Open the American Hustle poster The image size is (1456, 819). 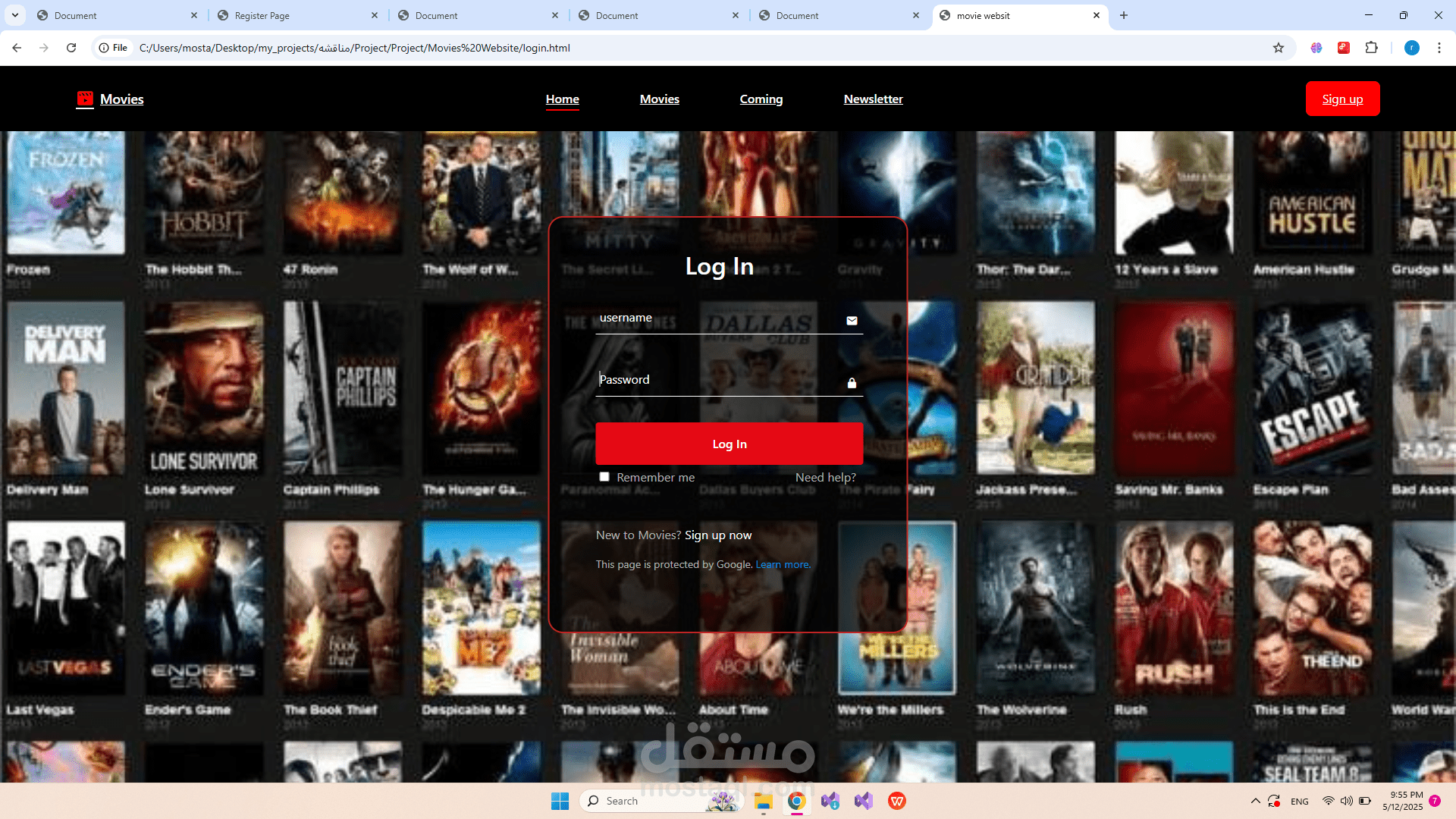[x=1313, y=193]
